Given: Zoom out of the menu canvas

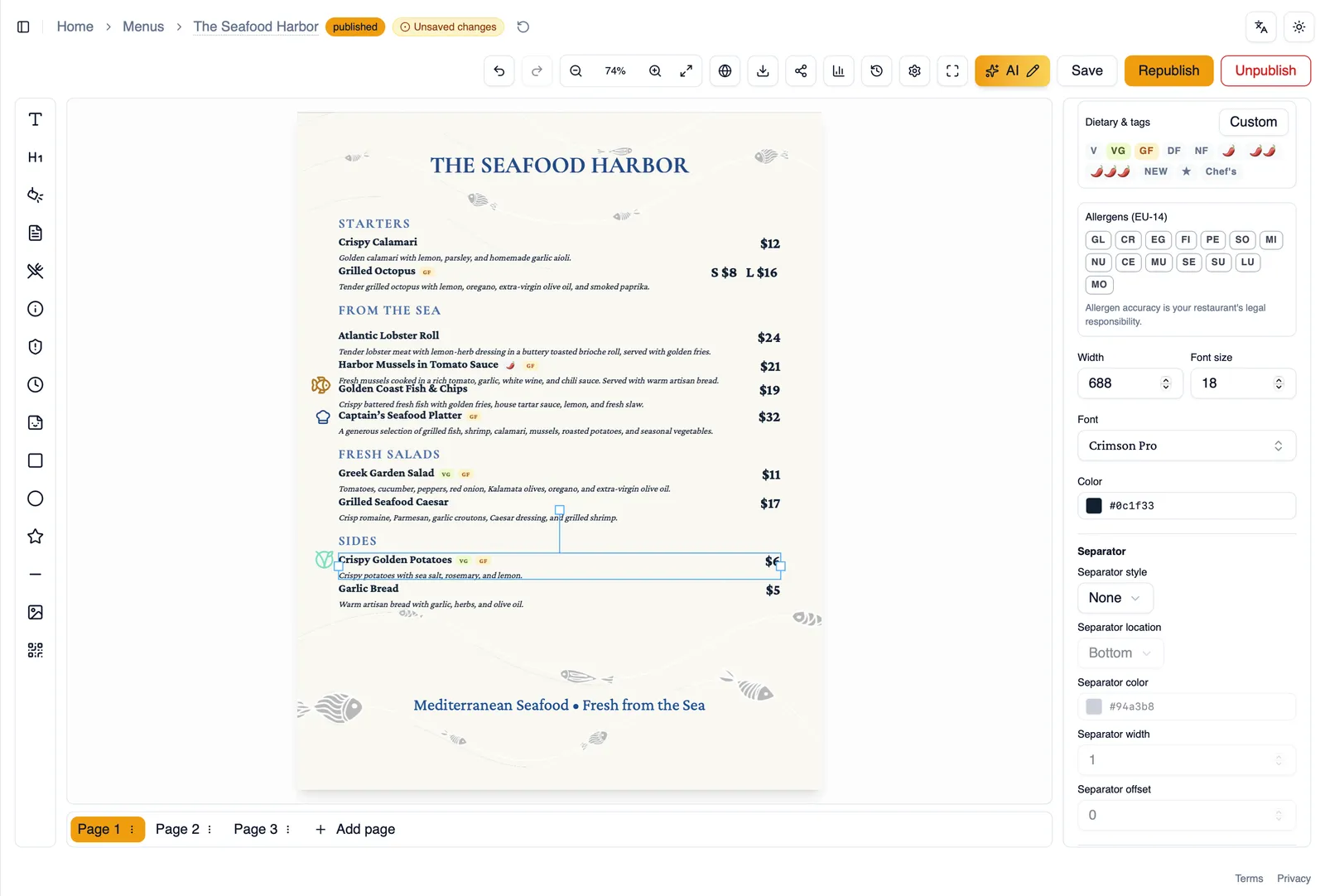Looking at the screenshot, I should pyautogui.click(x=576, y=71).
